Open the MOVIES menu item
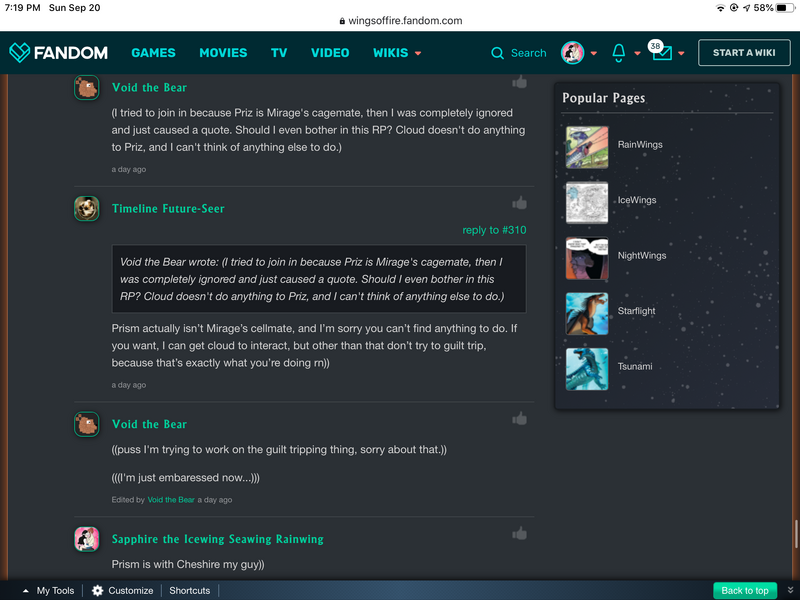The height and width of the screenshot is (600, 800). 223,53
